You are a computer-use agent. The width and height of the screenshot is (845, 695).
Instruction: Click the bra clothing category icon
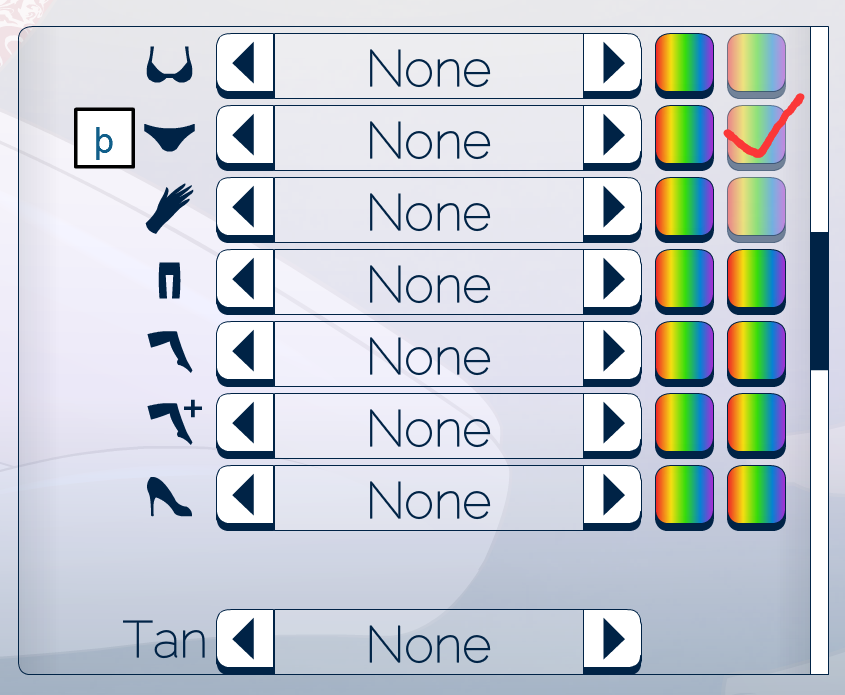170,66
